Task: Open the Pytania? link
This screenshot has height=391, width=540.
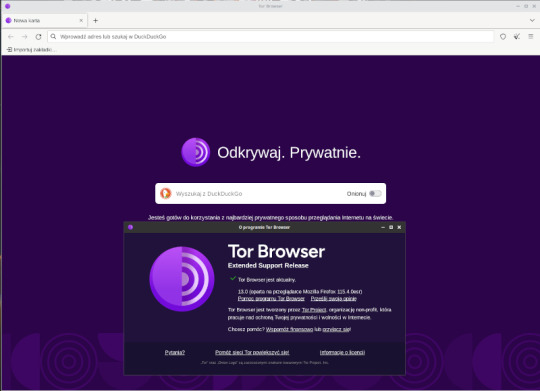Action: tap(175, 352)
